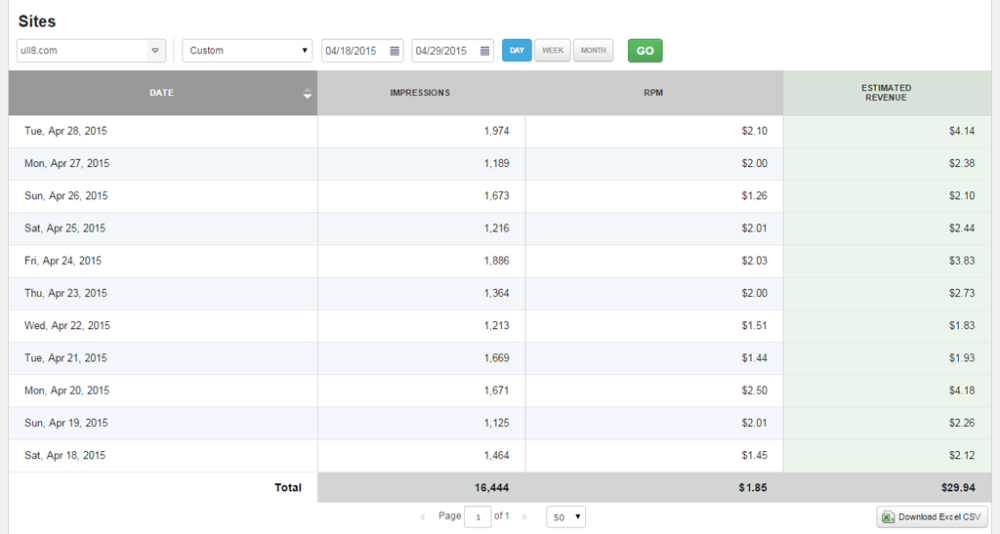Sort by the ESTIMATED REVENUE column header

(x=886, y=93)
